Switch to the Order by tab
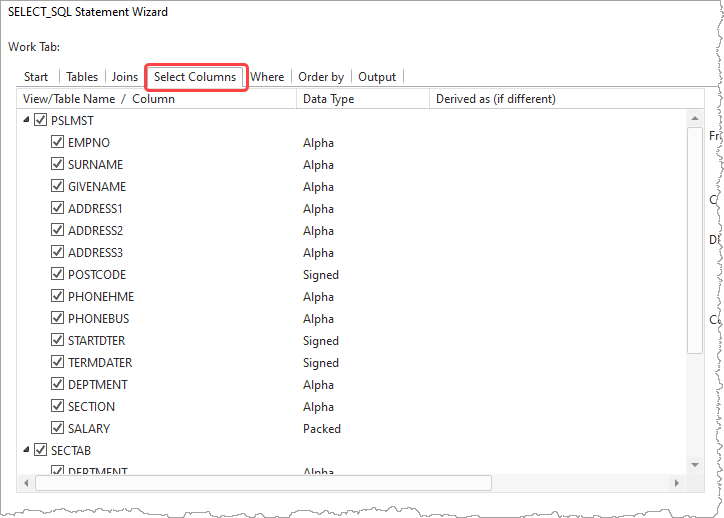 click(321, 77)
